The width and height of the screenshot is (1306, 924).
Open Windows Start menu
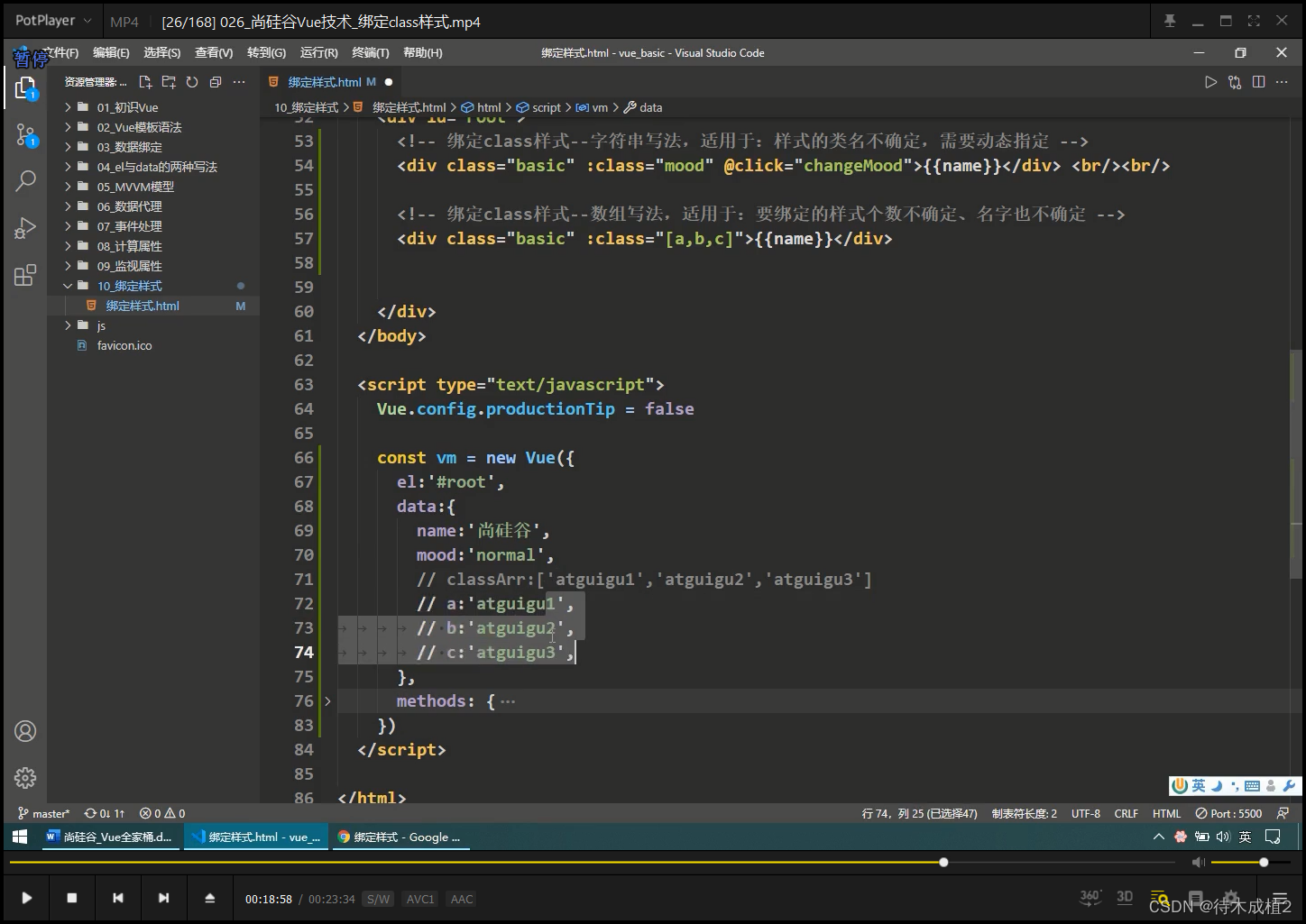click(x=20, y=837)
